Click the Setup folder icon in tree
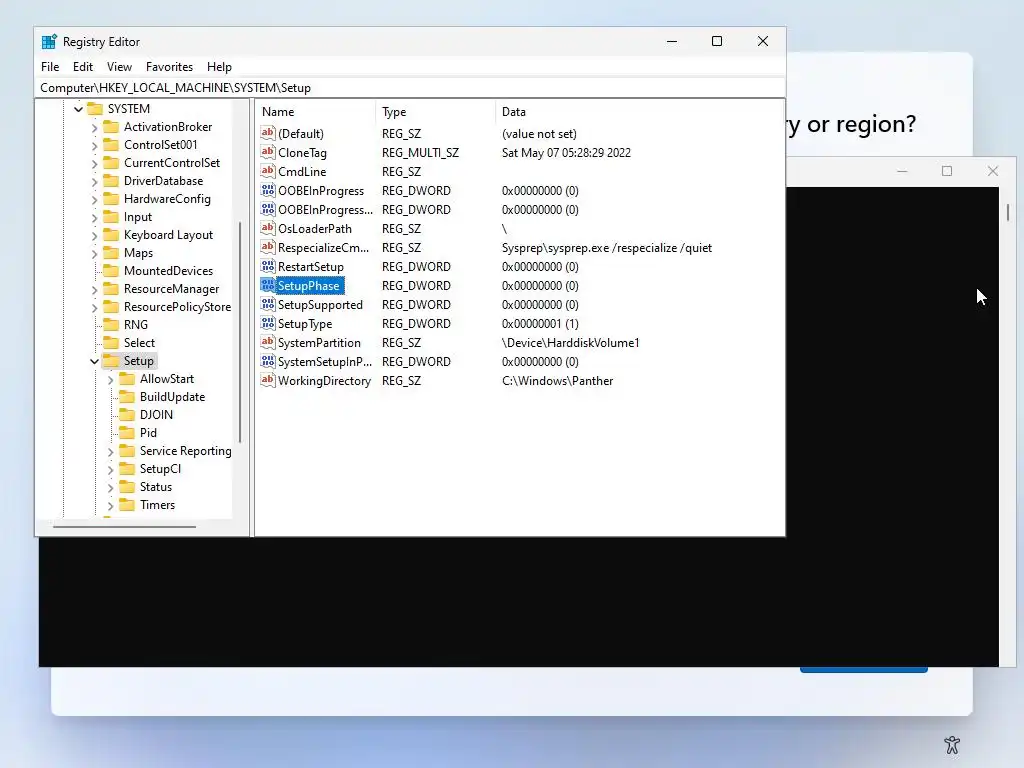 [111, 360]
